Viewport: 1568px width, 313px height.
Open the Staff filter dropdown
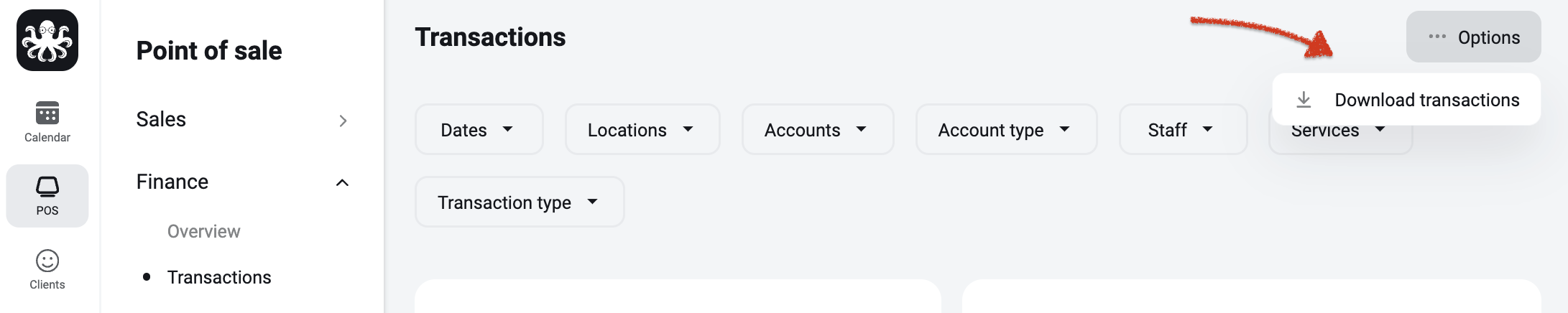click(1183, 129)
